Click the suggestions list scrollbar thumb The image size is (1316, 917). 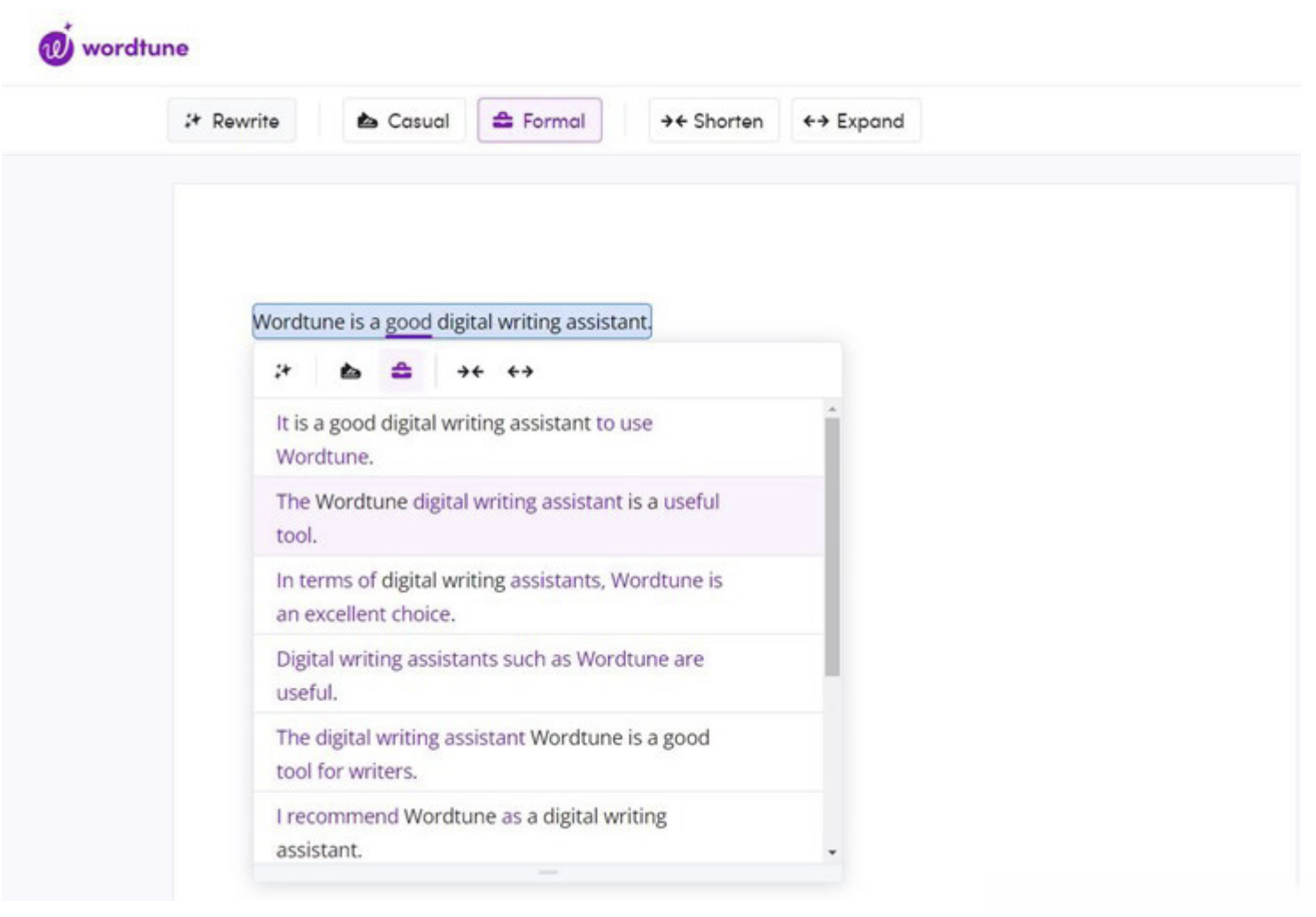click(x=832, y=547)
